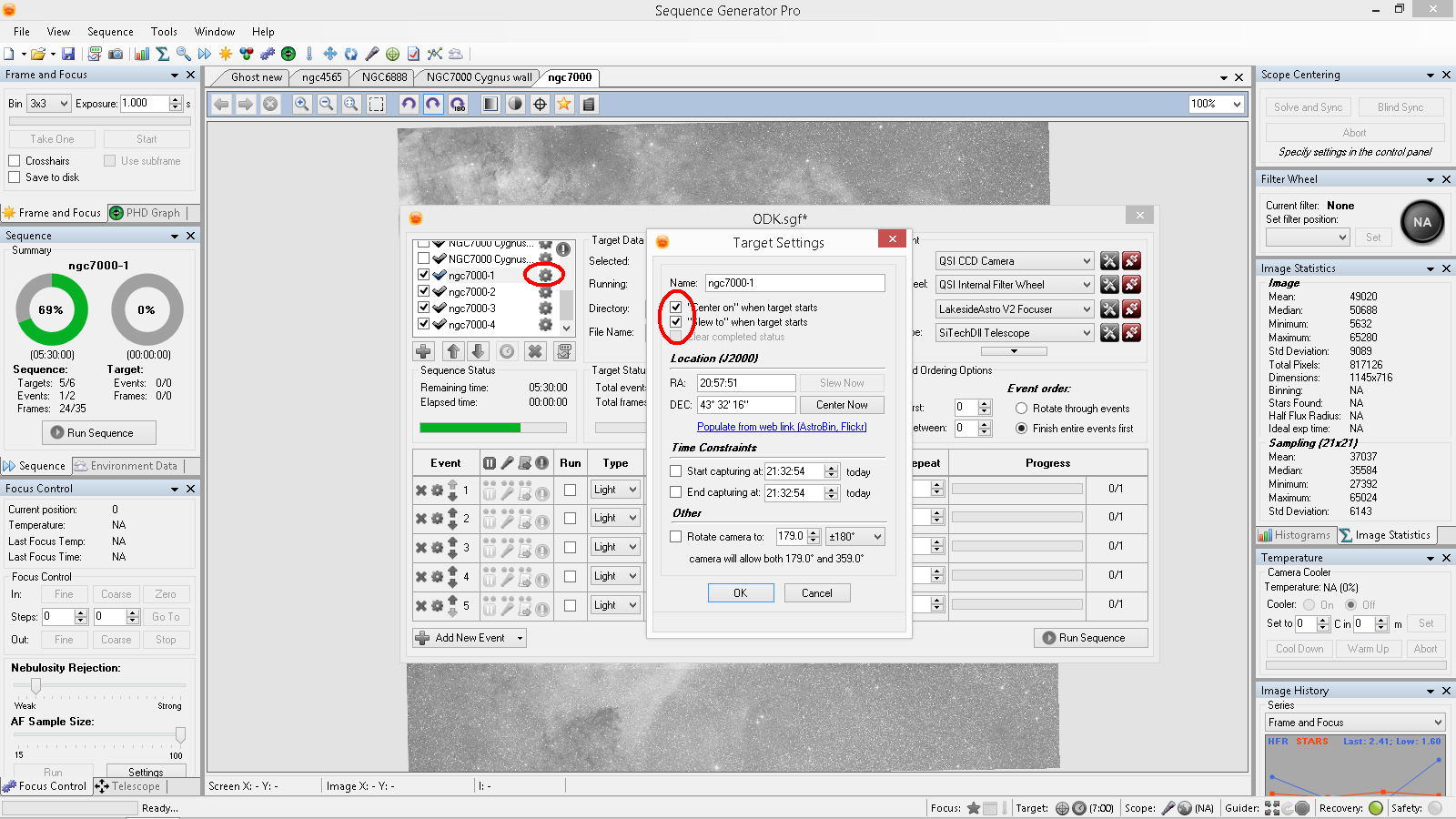Open Populate from web link (AstroBin, Flickr)
Image resolution: width=1456 pixels, height=819 pixels.
click(782, 427)
